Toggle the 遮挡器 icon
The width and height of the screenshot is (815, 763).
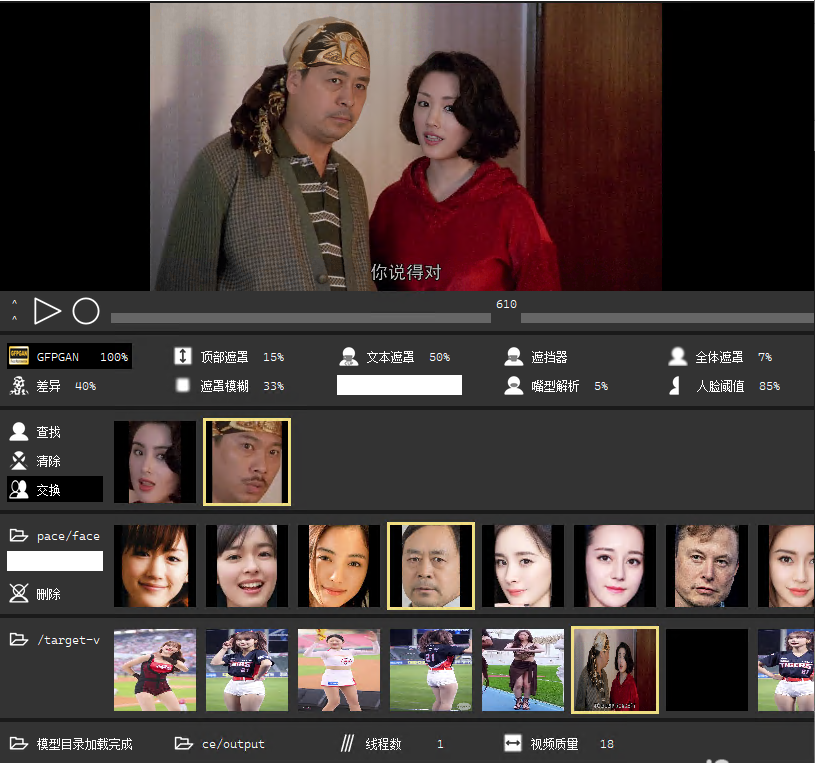tap(514, 357)
